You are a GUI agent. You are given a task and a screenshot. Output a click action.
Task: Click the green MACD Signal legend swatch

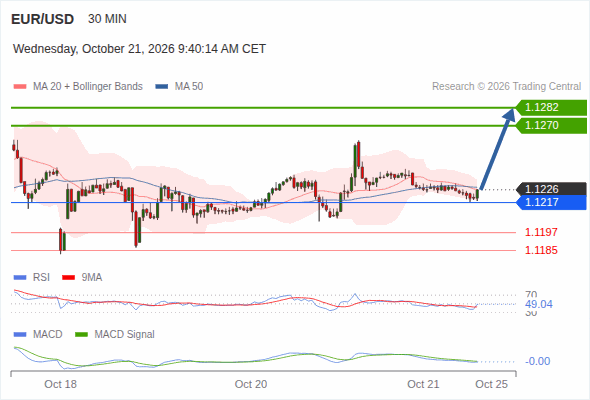pyautogui.click(x=81, y=335)
